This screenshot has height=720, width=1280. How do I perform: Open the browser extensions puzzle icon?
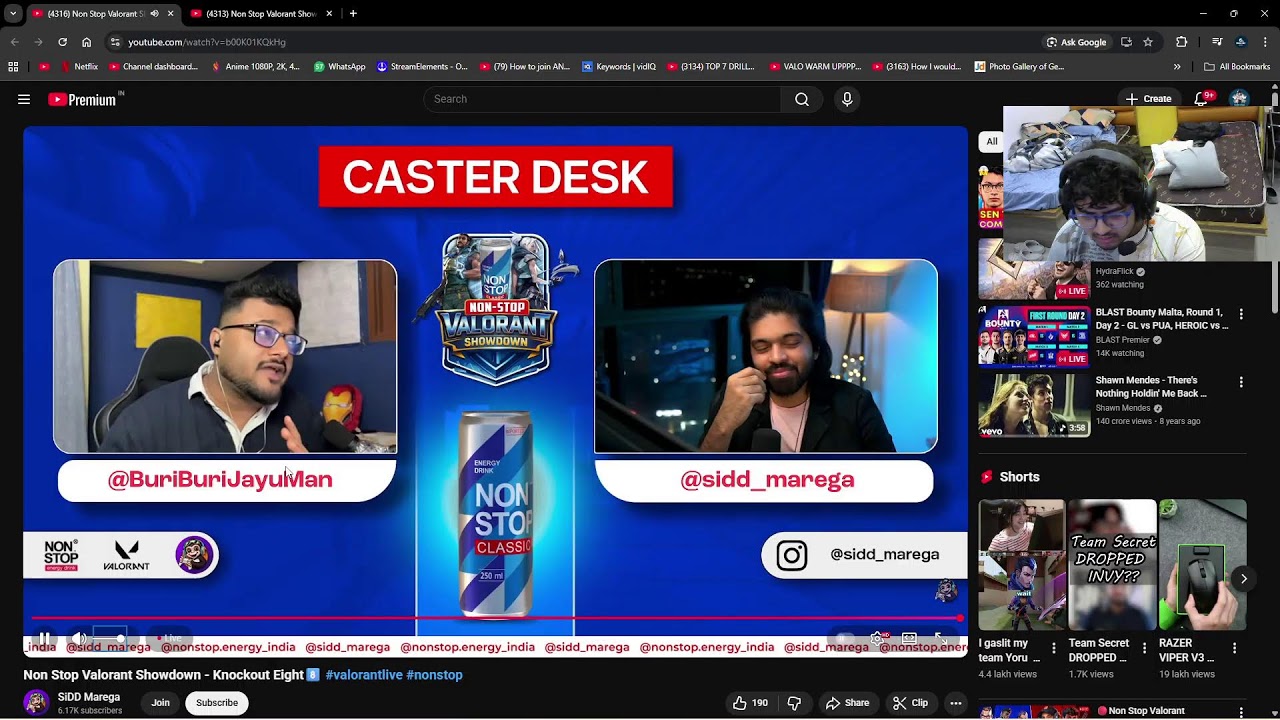point(1182,42)
